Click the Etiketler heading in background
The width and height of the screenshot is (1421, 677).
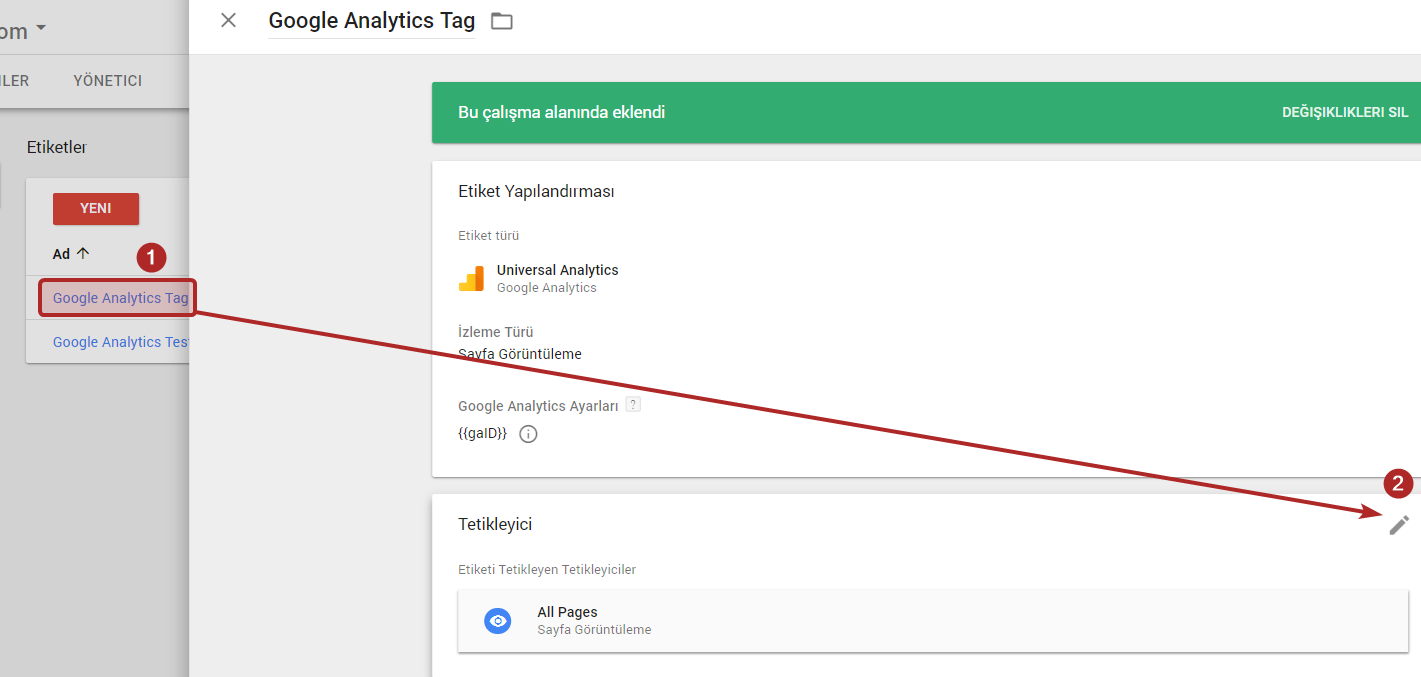[x=57, y=147]
